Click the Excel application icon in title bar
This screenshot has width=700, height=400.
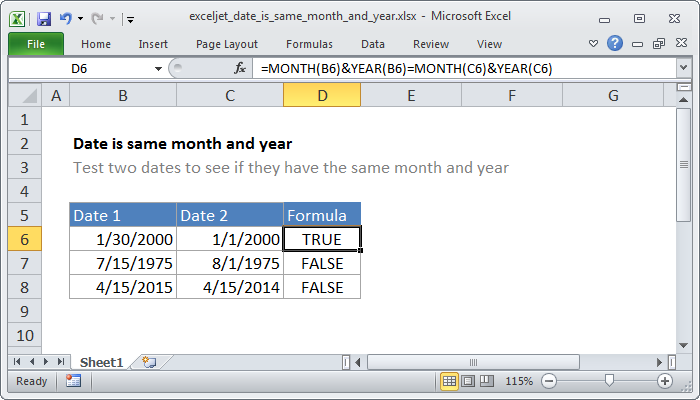pyautogui.click(x=17, y=19)
